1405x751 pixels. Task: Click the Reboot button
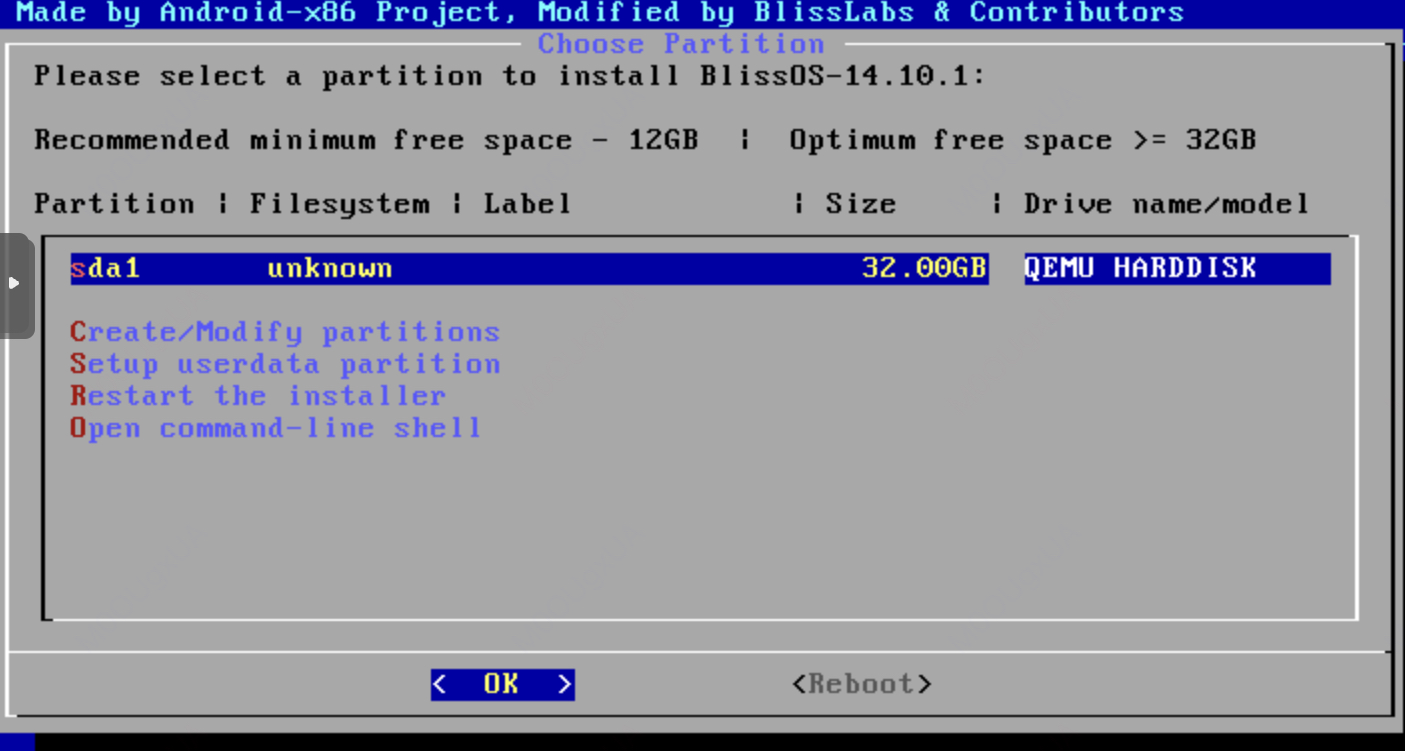(862, 684)
